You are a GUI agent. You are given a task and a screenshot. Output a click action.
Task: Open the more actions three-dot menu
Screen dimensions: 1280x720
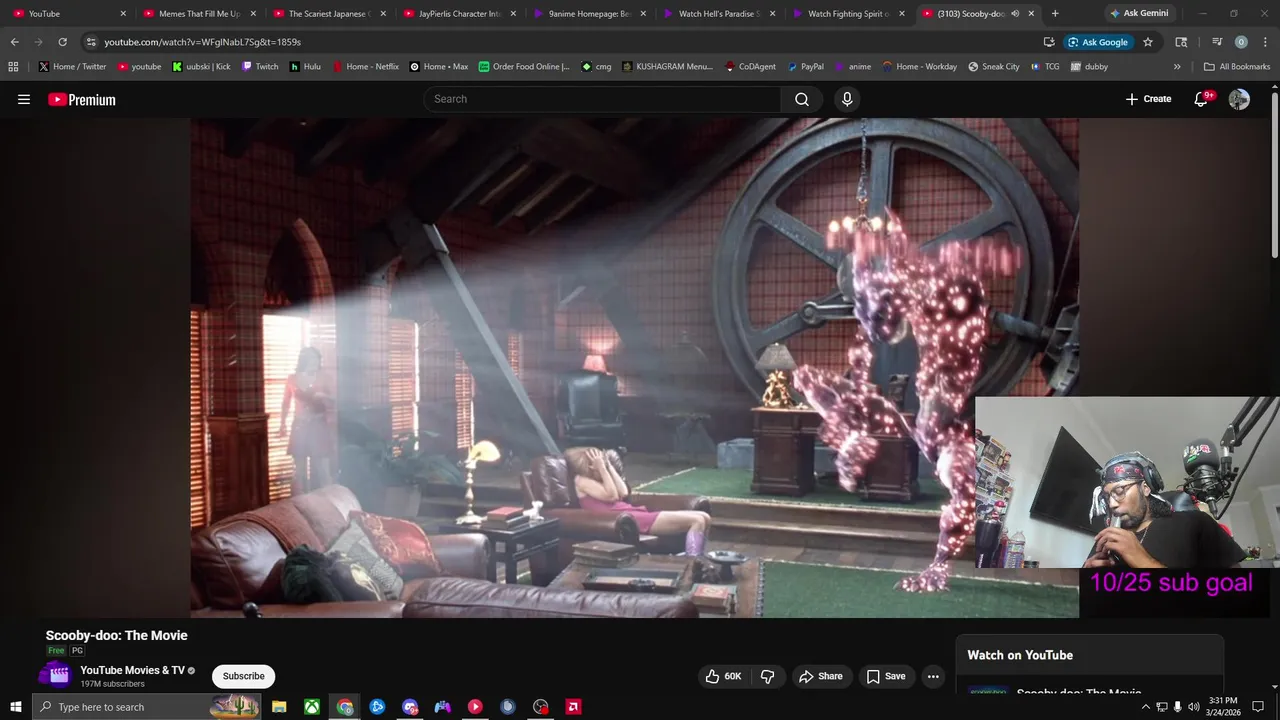[x=933, y=676]
